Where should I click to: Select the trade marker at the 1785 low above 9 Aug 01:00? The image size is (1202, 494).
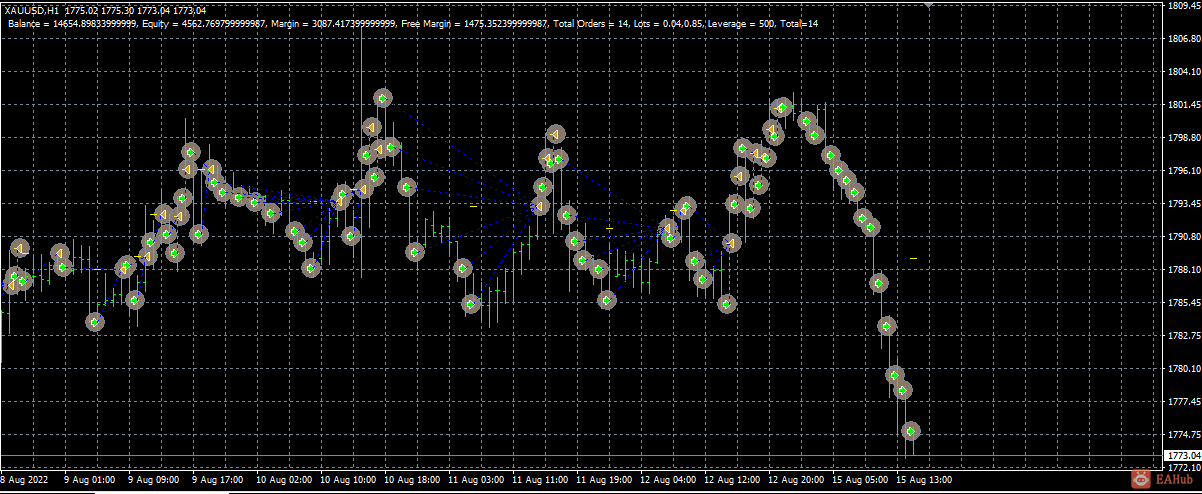pos(94,322)
